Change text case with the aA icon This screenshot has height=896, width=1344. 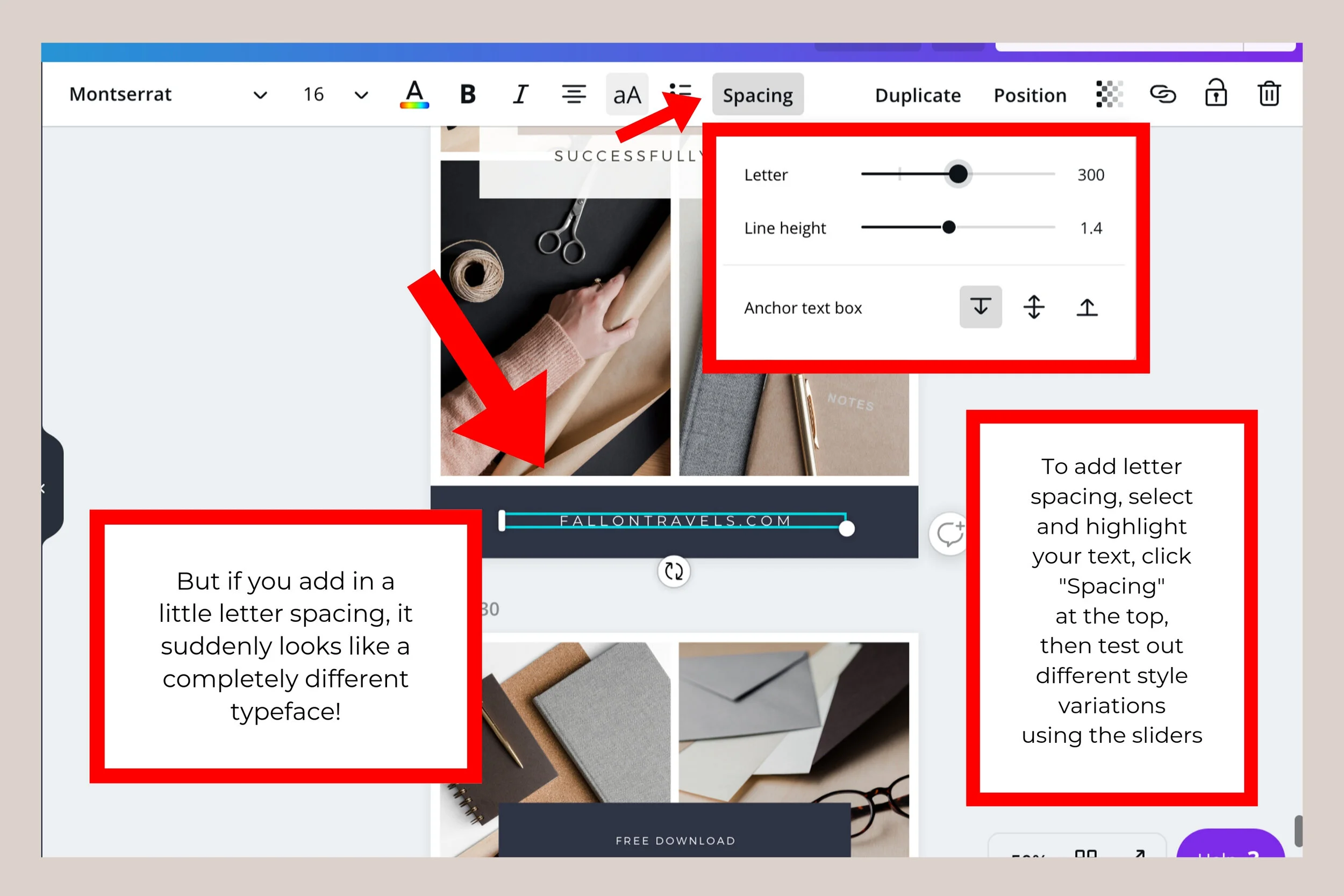[626, 94]
